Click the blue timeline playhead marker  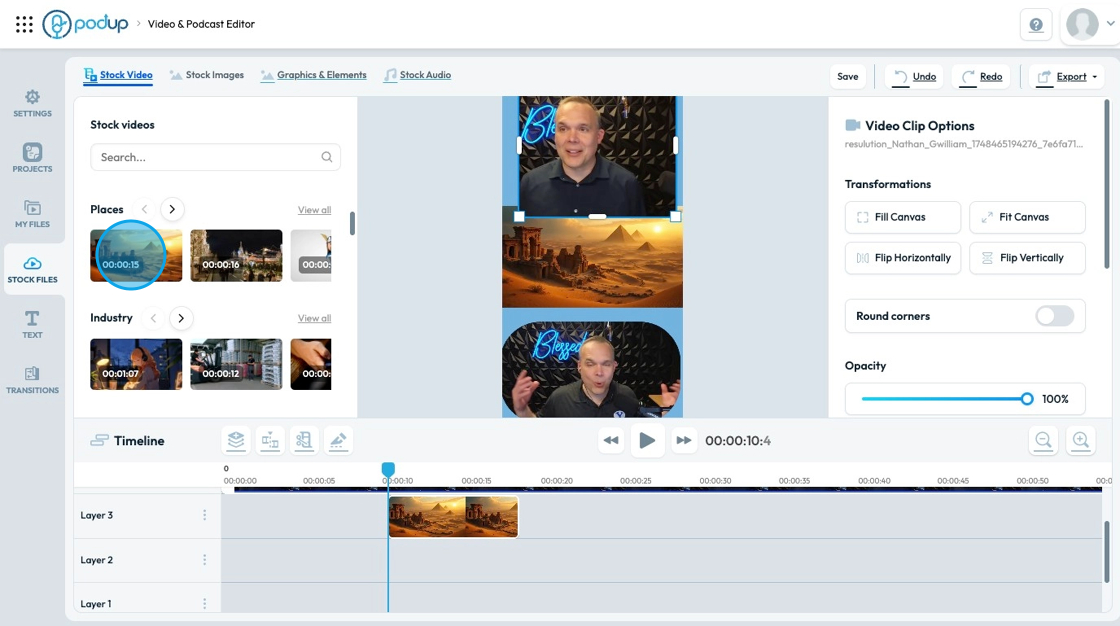pos(388,470)
